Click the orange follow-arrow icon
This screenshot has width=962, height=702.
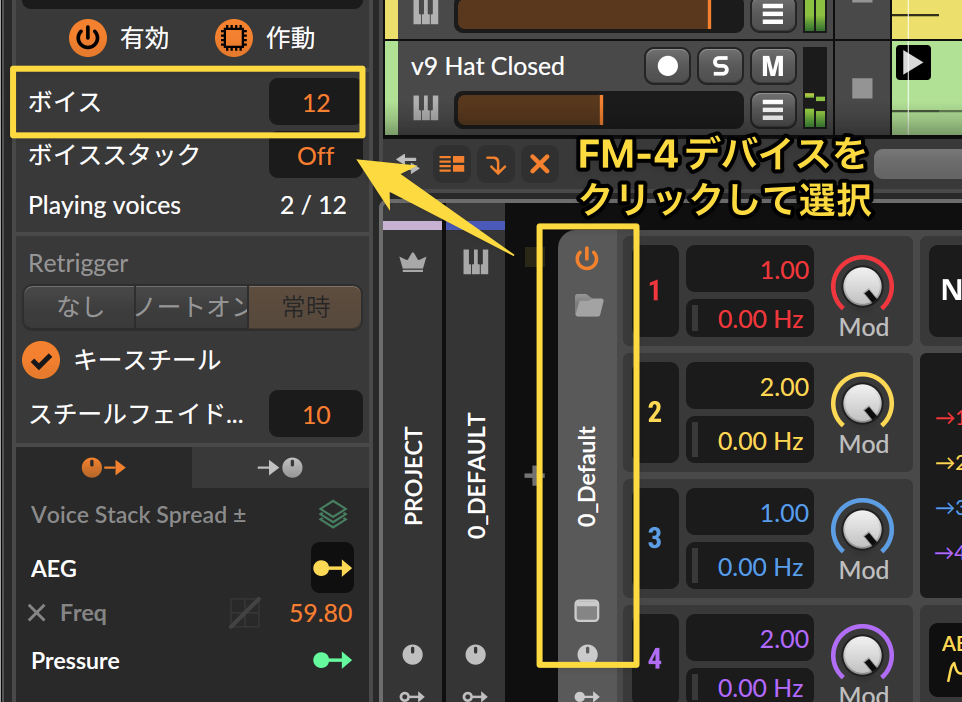pos(496,164)
